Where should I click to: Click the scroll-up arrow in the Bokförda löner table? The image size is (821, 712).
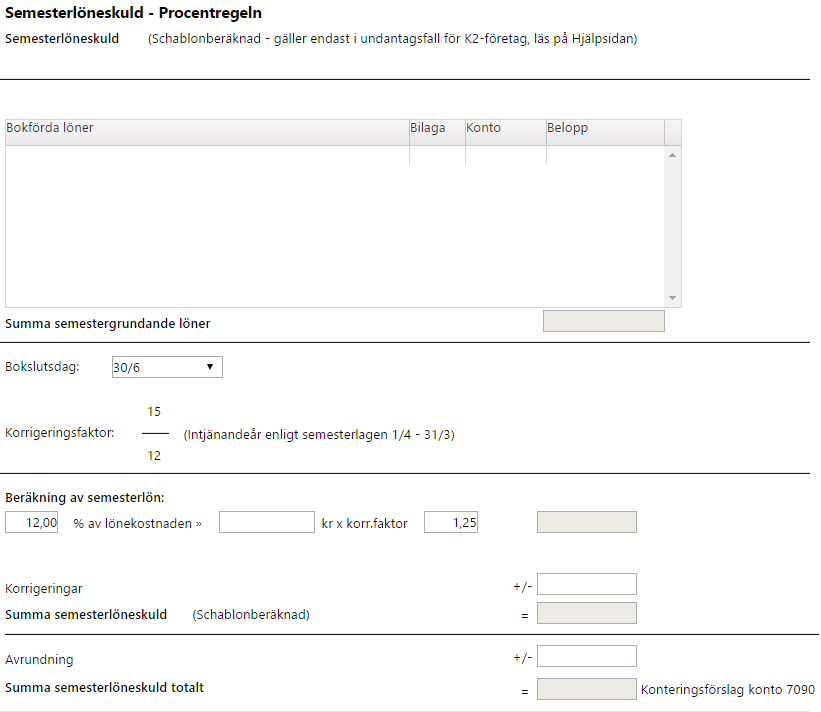tap(672, 155)
